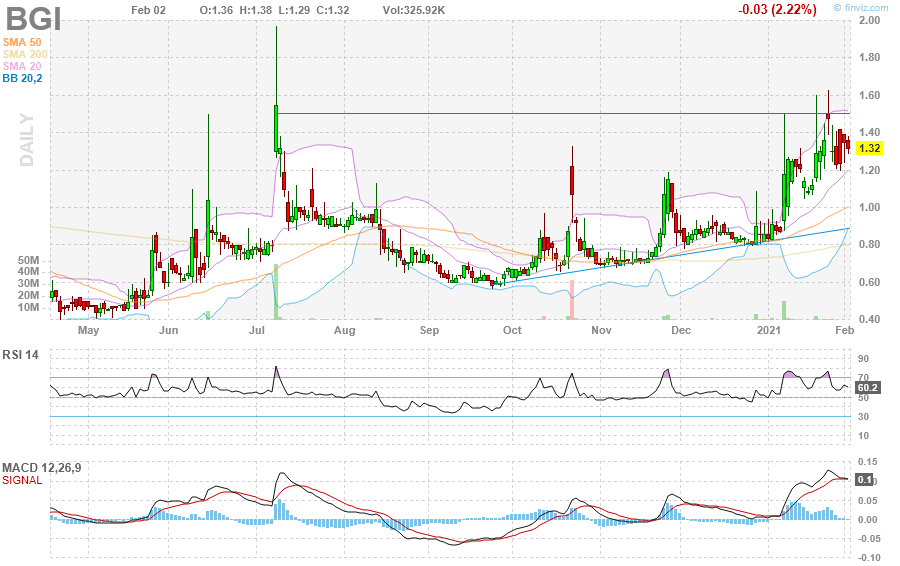
Task: Click the 0.15 MACD axis label
Action: tap(868, 462)
